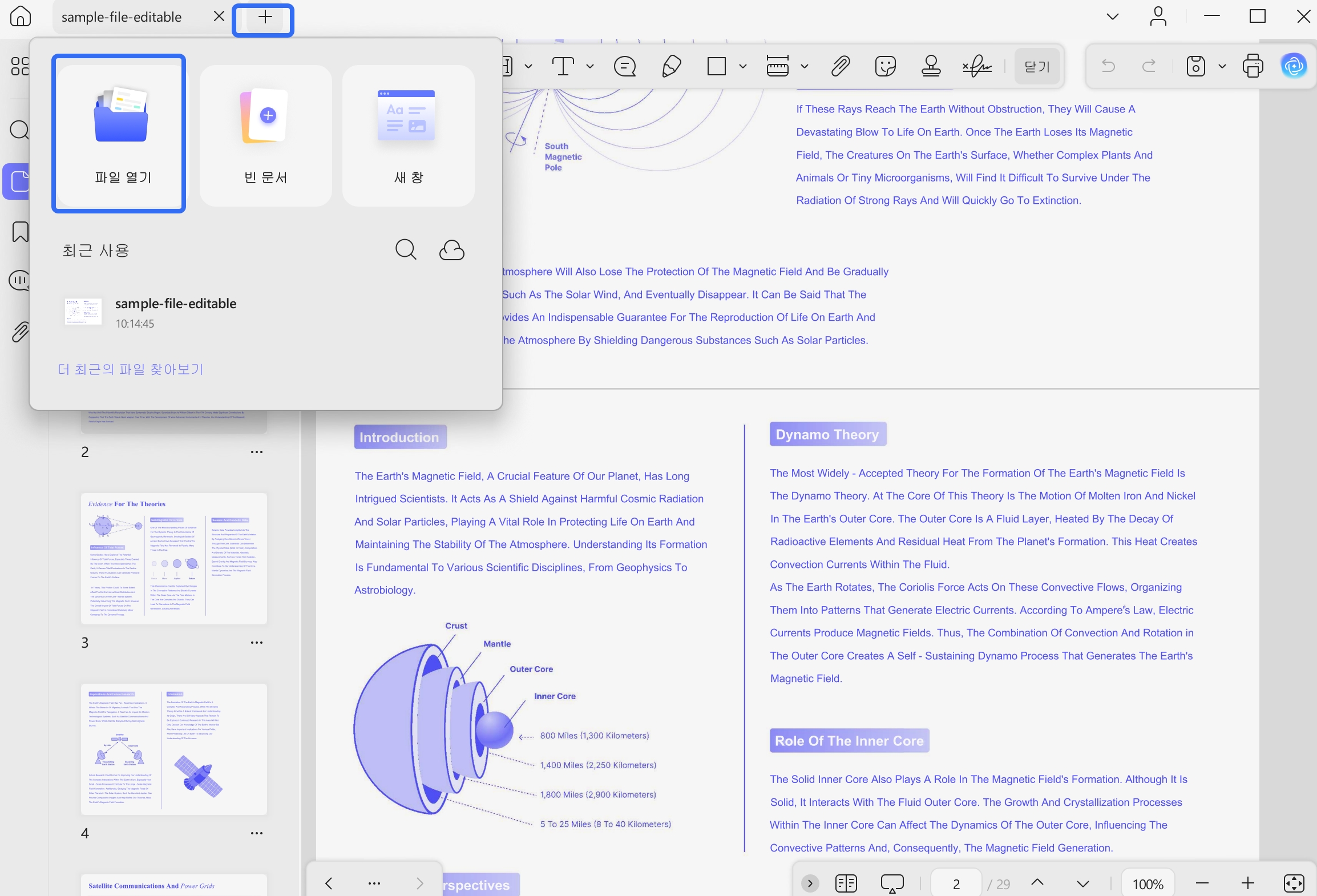
Task: Create a 빈 문서 blank document
Action: click(x=266, y=136)
